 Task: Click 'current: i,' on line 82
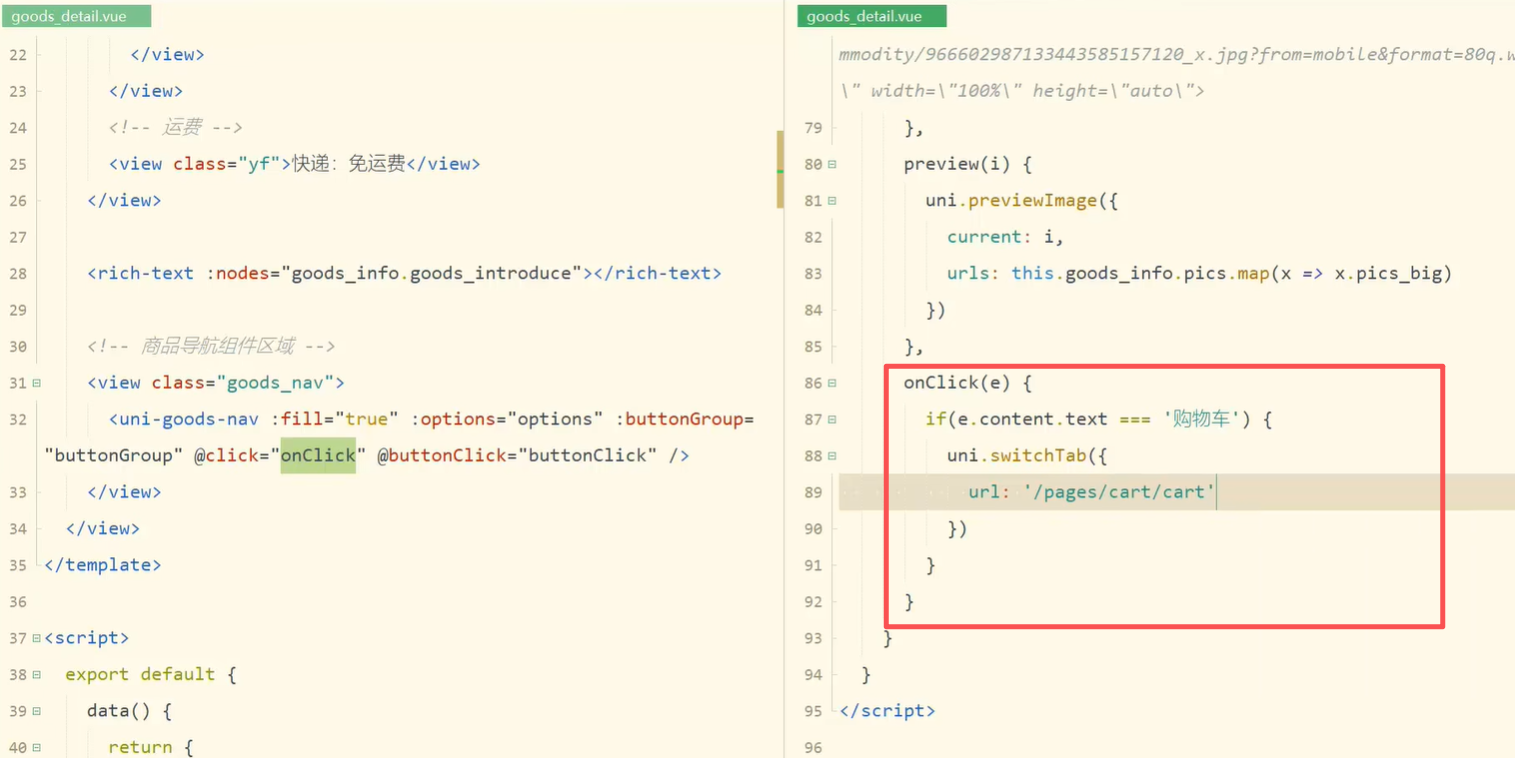(1006, 237)
